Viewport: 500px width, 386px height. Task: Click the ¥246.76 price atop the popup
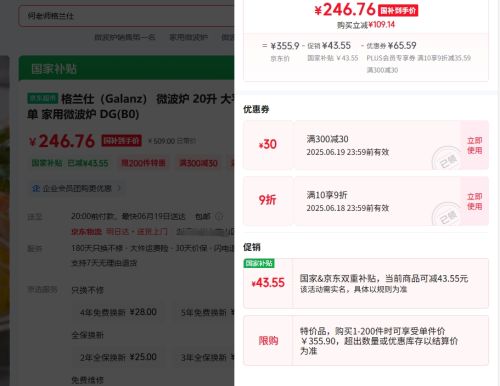345,9
